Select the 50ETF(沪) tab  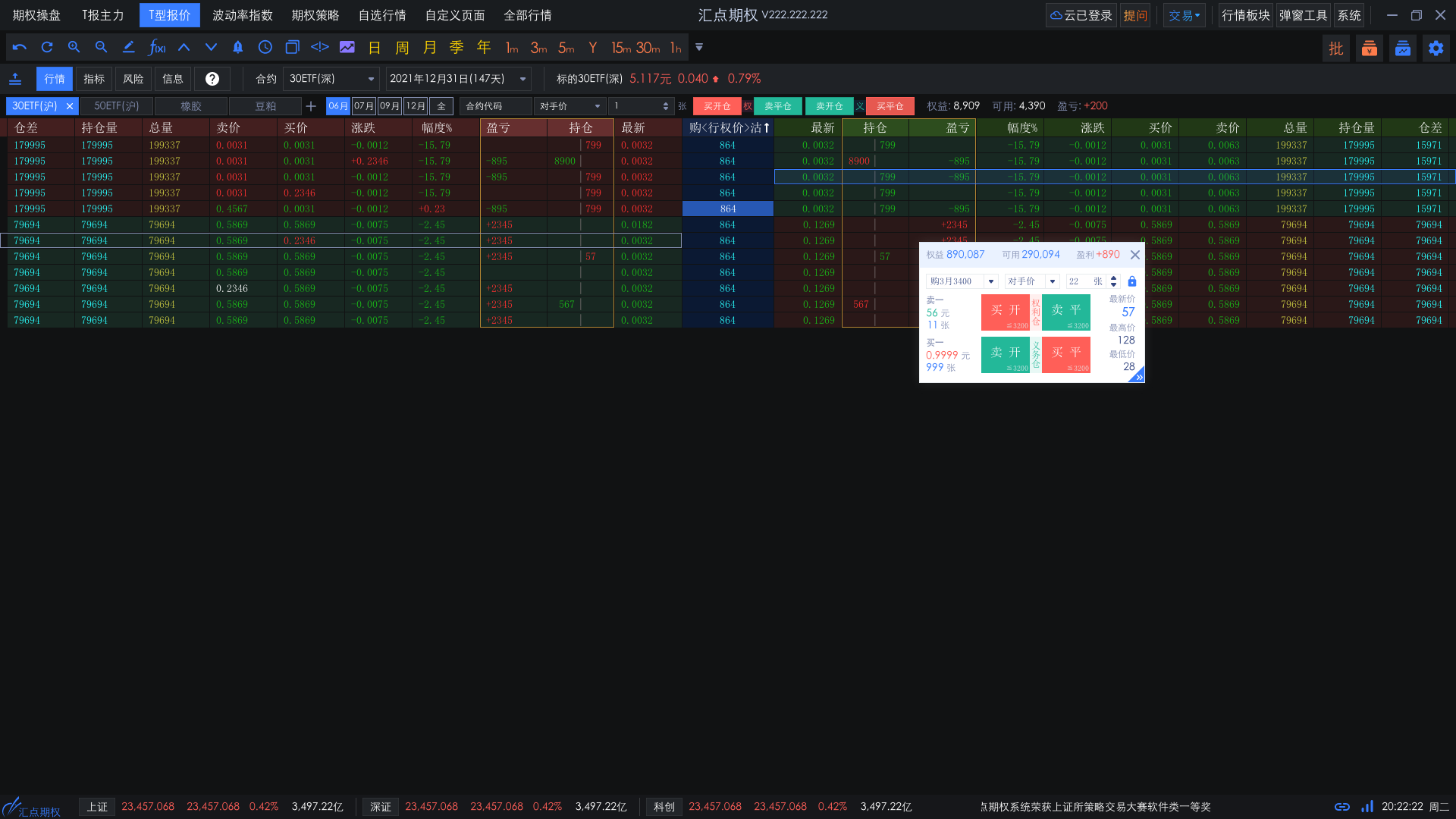[117, 106]
